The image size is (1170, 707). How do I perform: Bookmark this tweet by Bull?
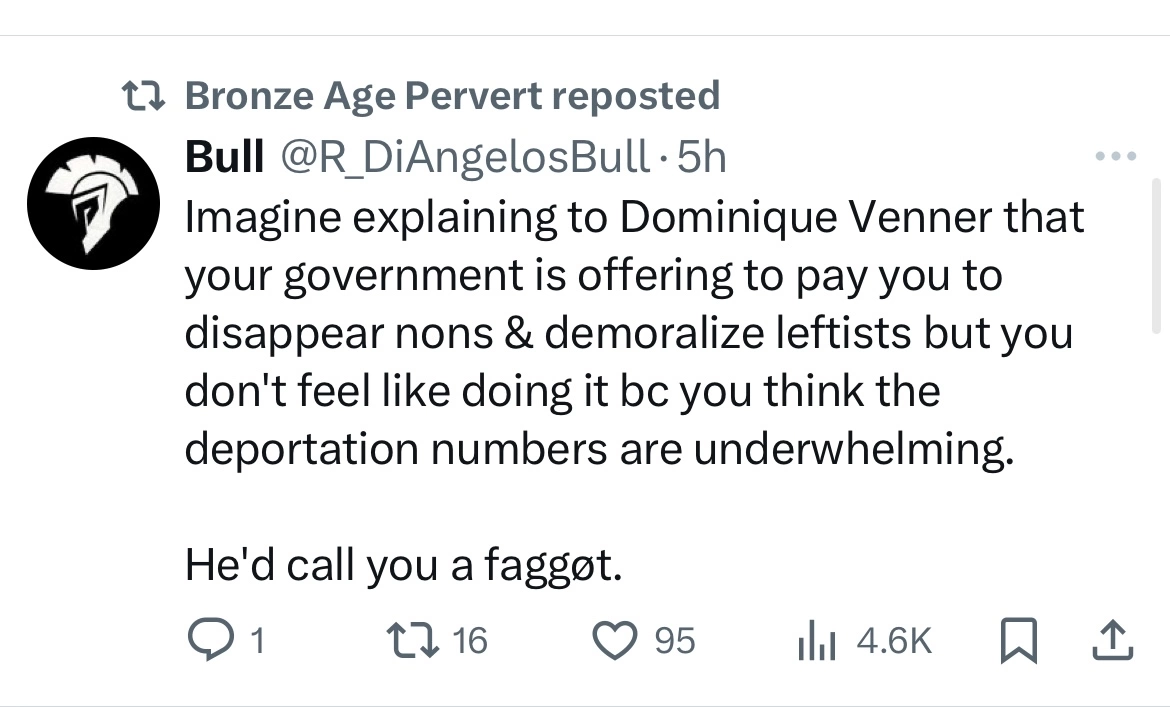pyautogui.click(x=1019, y=641)
